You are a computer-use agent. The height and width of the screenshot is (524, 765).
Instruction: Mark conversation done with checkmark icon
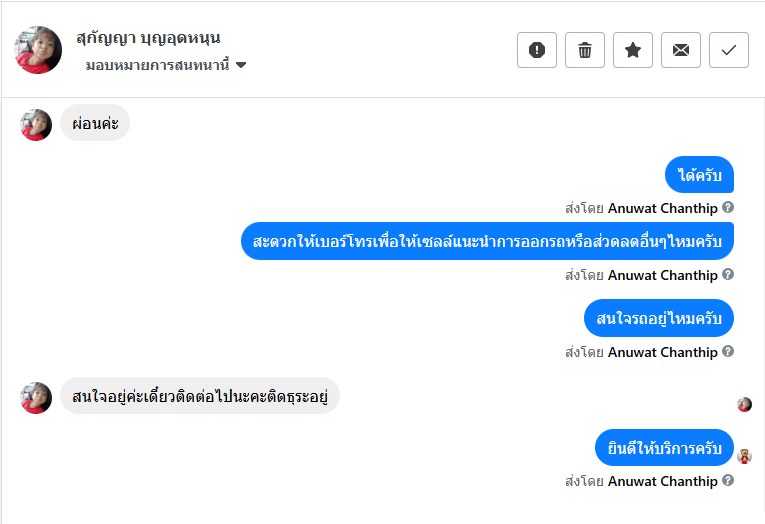pos(729,50)
